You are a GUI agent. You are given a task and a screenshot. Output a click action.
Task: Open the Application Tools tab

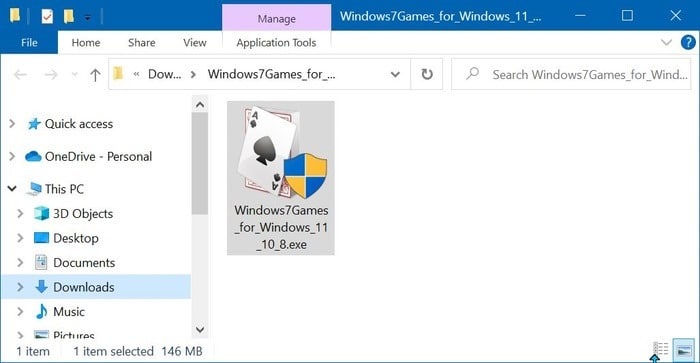click(x=276, y=42)
